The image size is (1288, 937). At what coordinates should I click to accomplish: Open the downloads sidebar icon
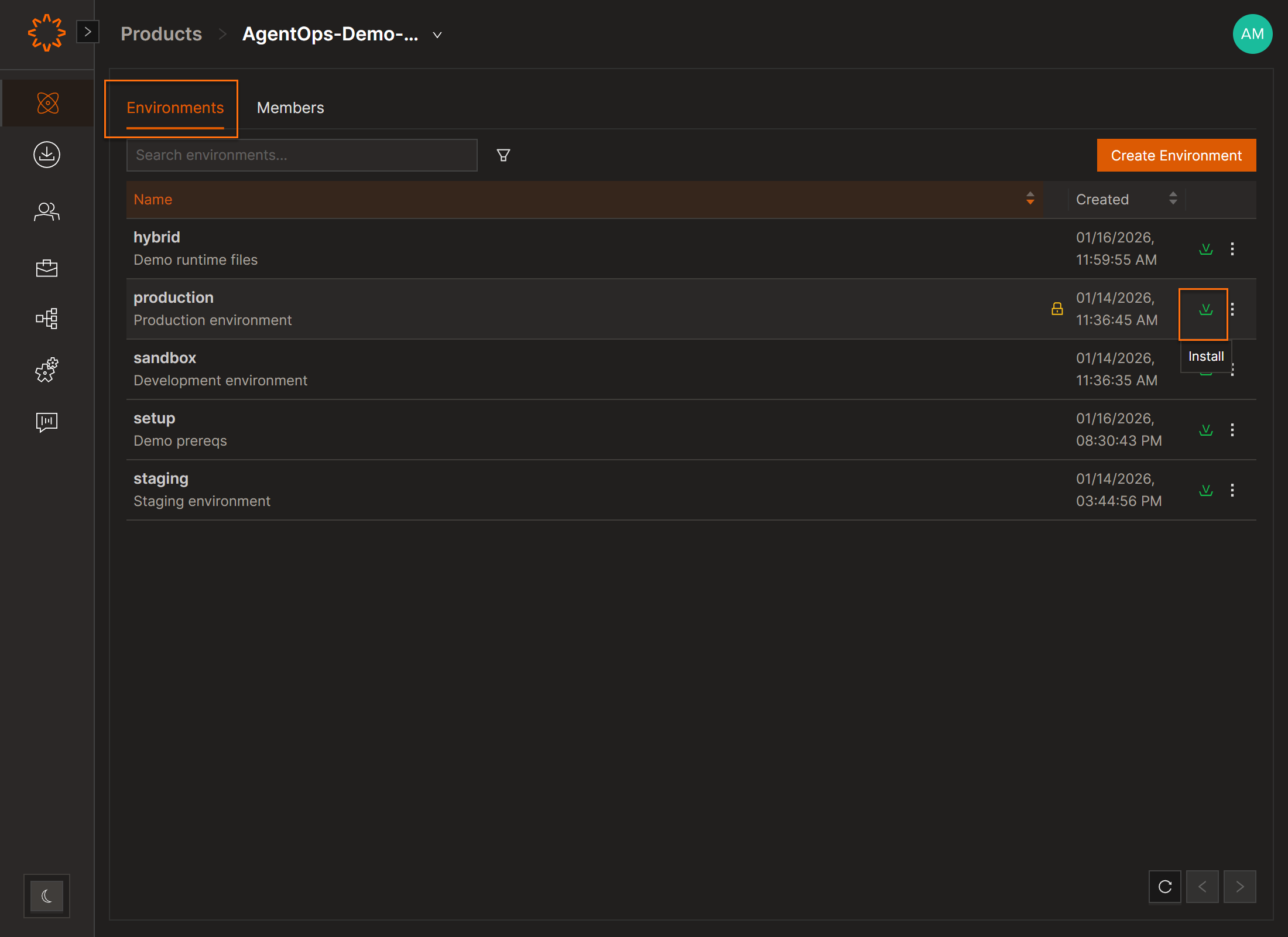pos(47,155)
